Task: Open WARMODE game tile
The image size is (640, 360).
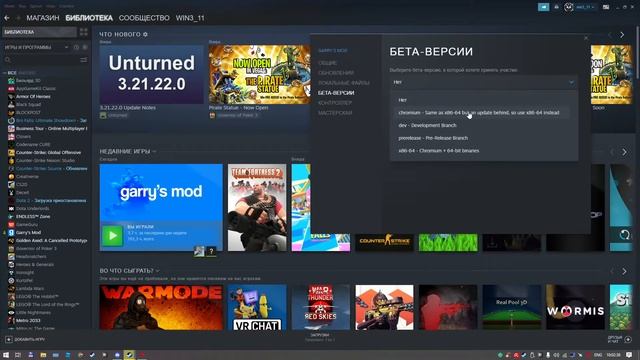Action: click(x=161, y=307)
